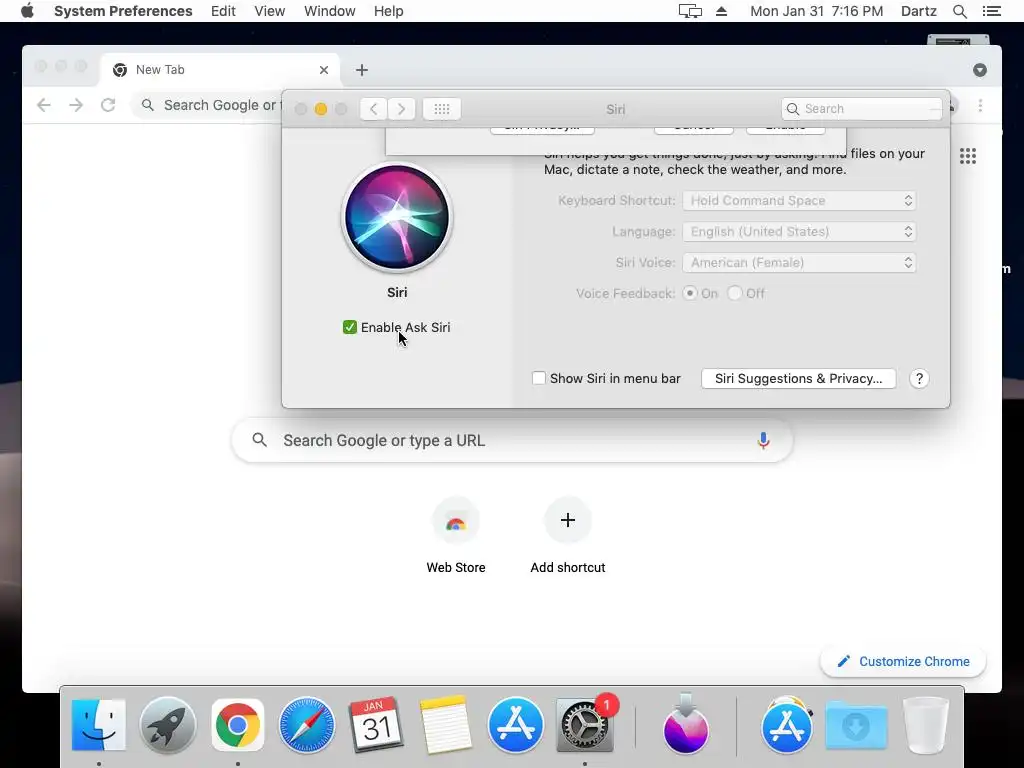Close the New Tab tab

[x=323, y=70]
